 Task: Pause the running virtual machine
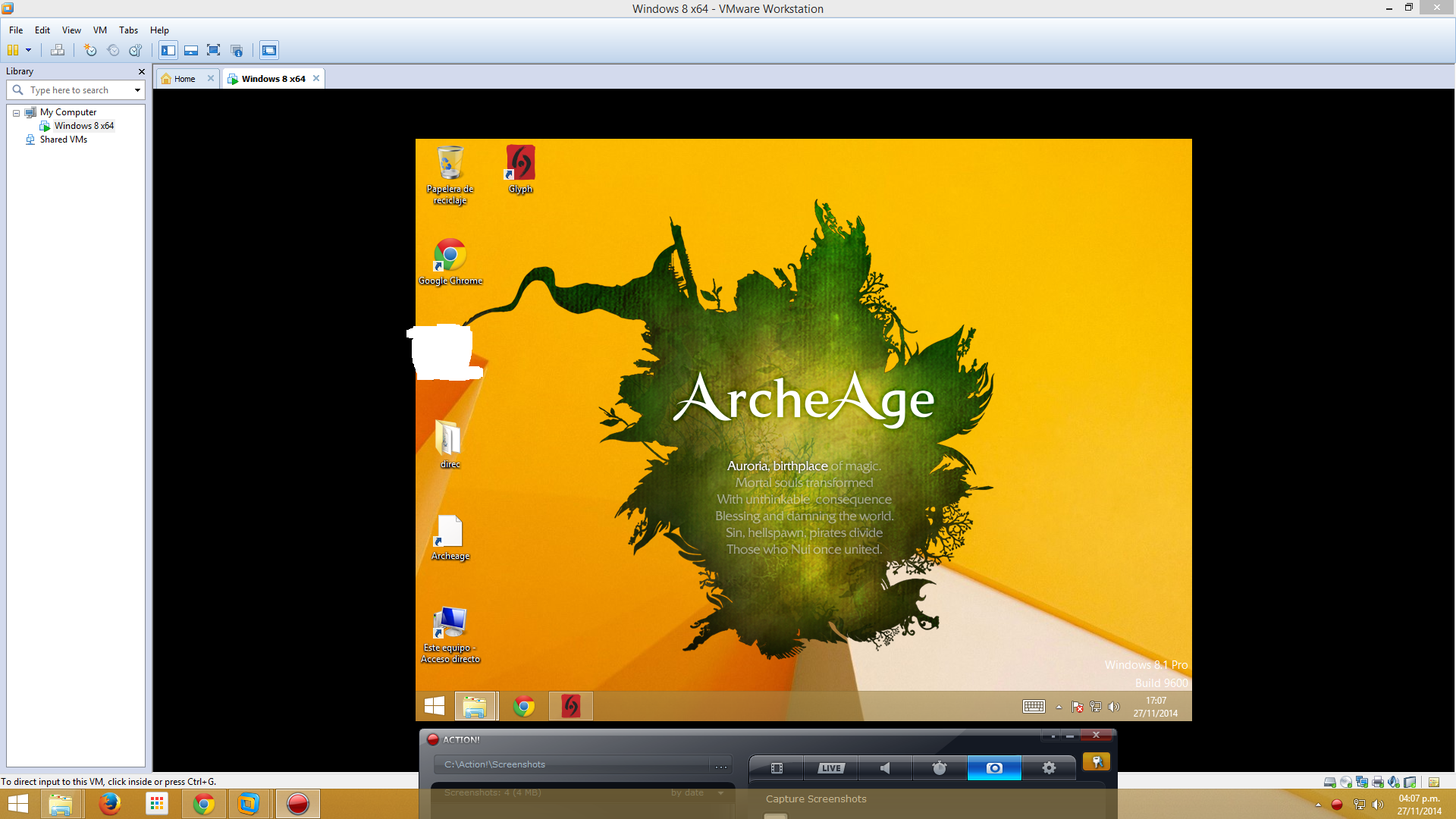pyautogui.click(x=13, y=50)
